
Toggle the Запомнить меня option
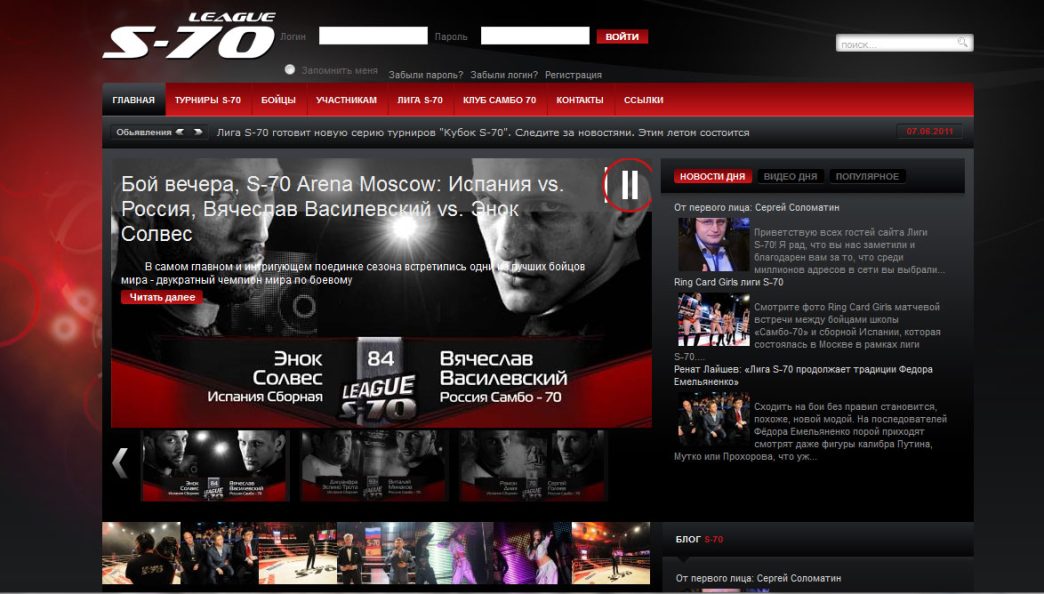point(290,70)
